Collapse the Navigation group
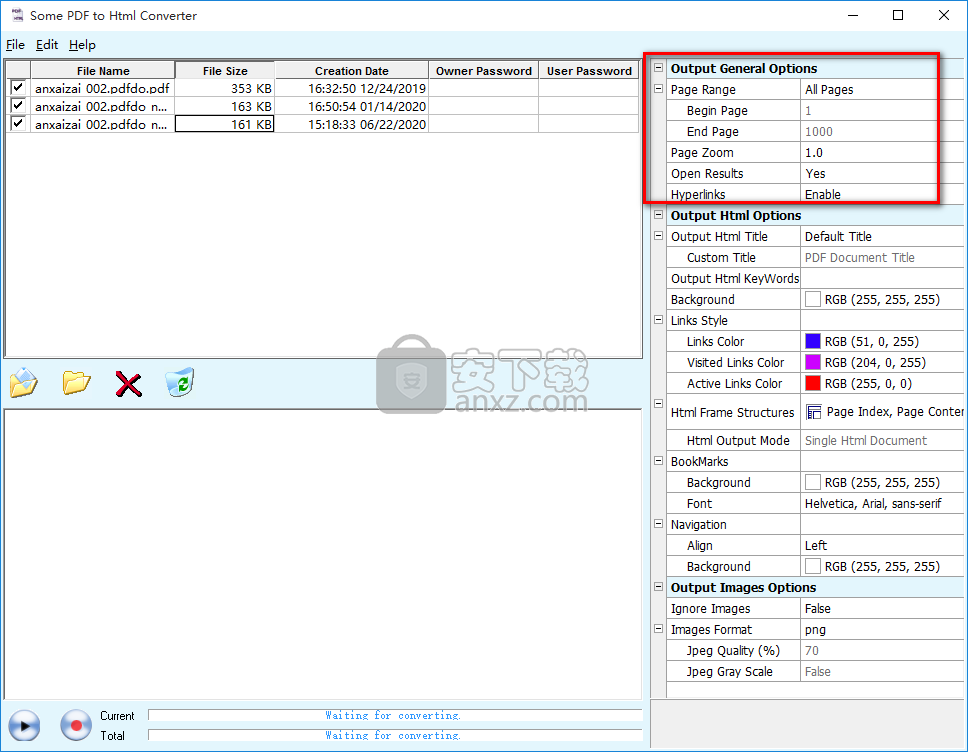The width and height of the screenshot is (968, 752). (659, 524)
